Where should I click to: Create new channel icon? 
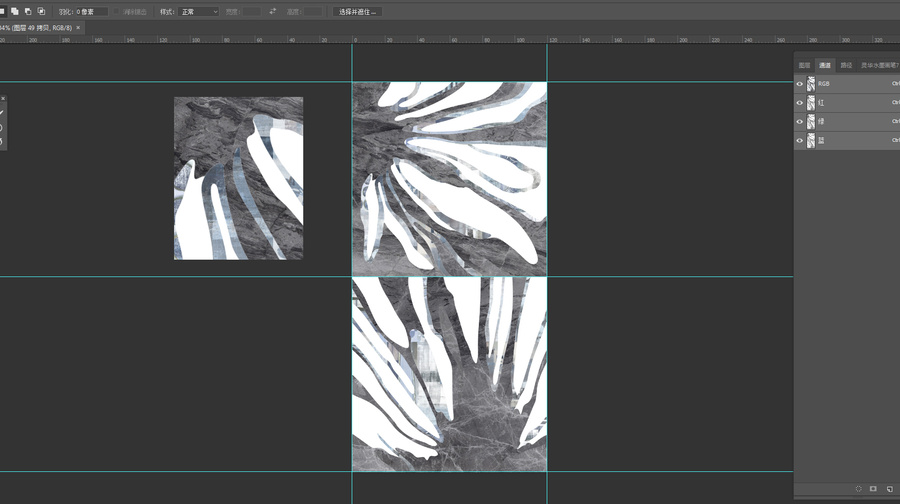click(x=889, y=489)
